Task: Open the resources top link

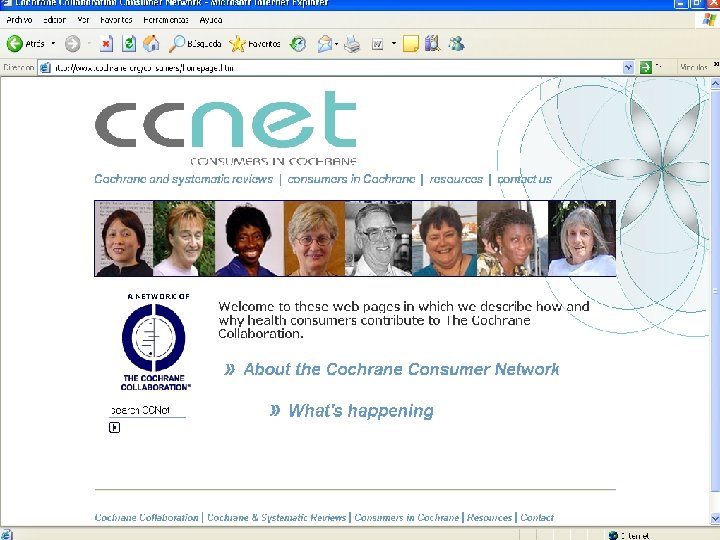Action: point(456,179)
